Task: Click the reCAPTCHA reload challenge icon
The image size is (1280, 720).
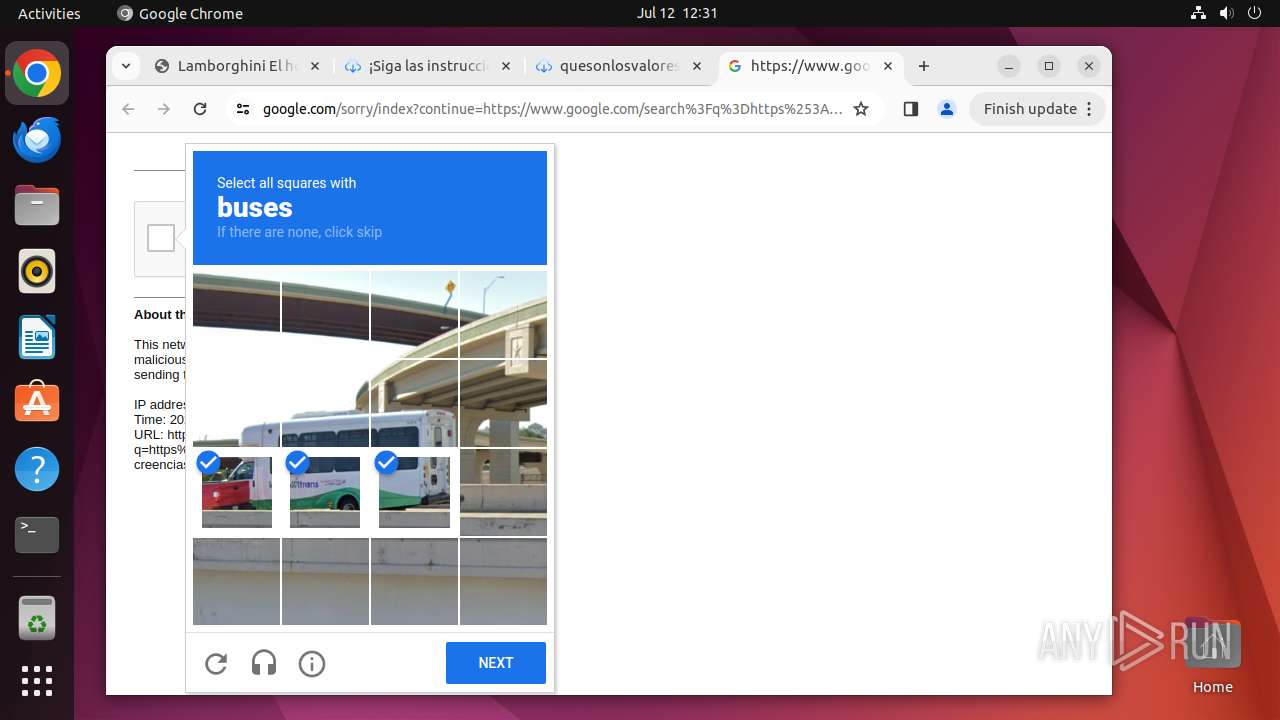Action: click(x=216, y=663)
